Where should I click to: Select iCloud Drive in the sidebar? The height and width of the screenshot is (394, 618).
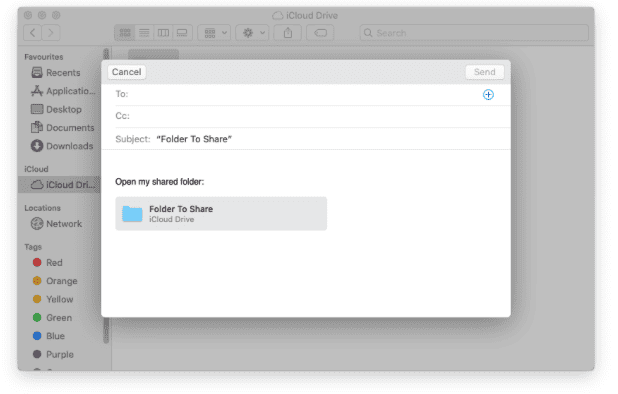(x=59, y=185)
